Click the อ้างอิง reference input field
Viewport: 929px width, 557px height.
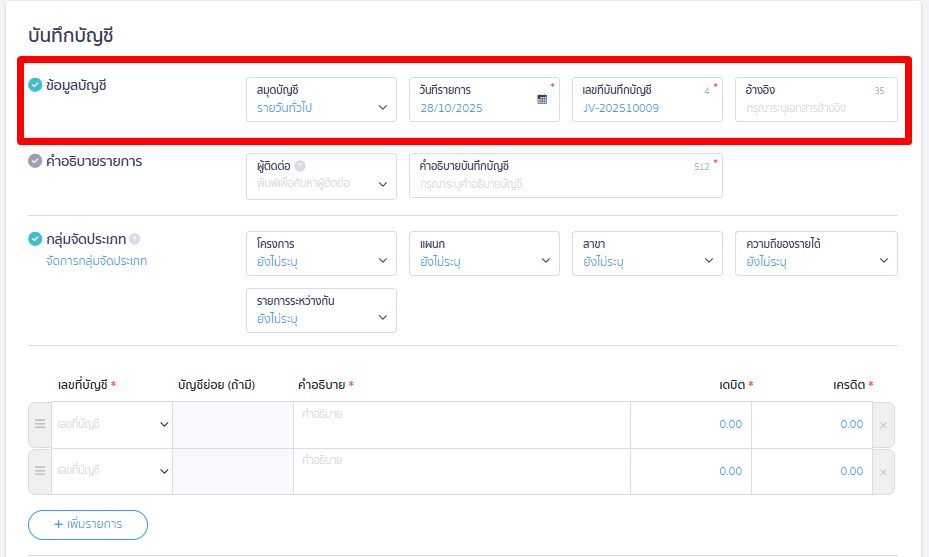coord(815,106)
